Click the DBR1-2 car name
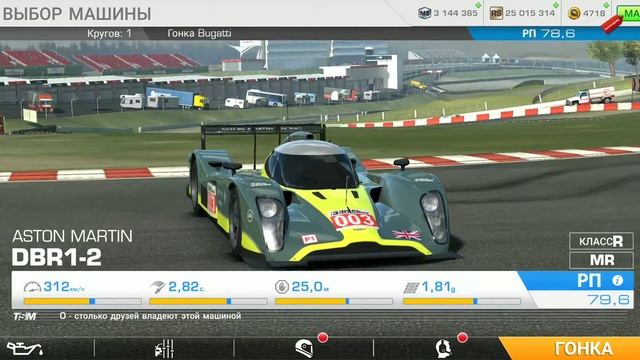The image size is (640, 360). 56,257
